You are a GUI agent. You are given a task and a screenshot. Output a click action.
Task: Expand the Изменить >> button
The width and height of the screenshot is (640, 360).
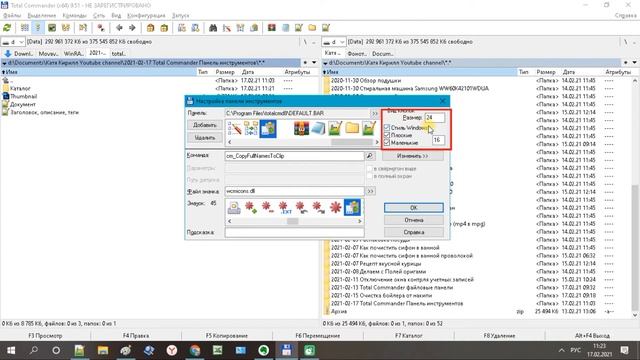(413, 156)
